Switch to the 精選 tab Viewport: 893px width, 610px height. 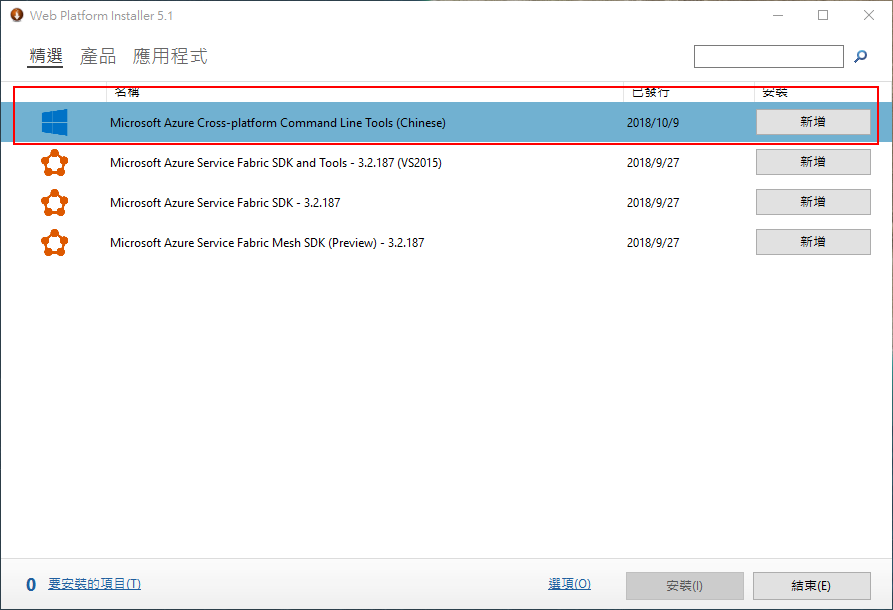46,56
